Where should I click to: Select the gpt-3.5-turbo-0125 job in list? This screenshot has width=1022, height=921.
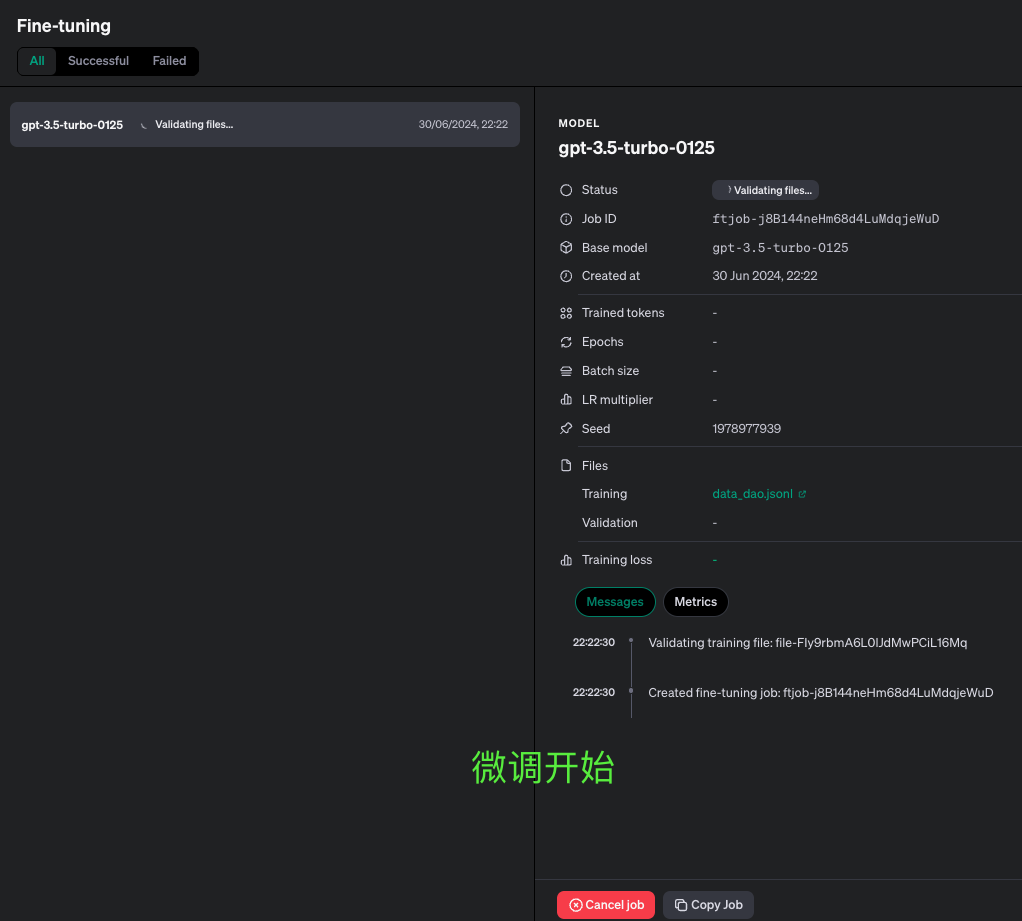click(x=265, y=125)
